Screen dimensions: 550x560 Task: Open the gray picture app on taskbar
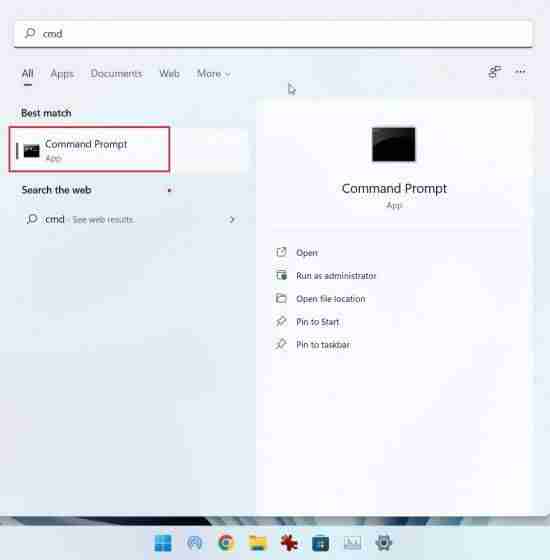point(352,543)
